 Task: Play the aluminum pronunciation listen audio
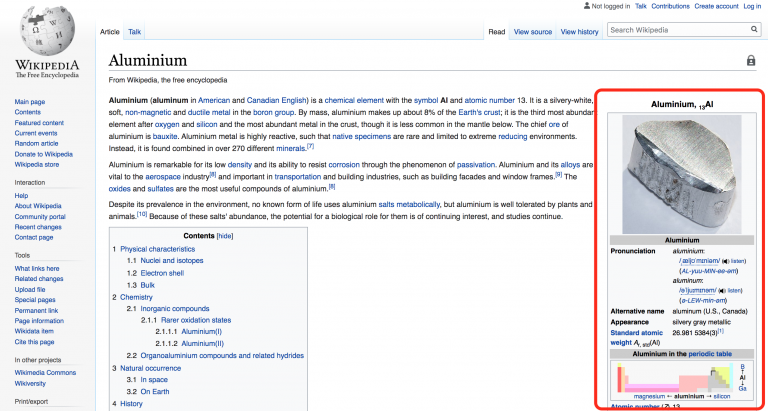click(x=722, y=290)
